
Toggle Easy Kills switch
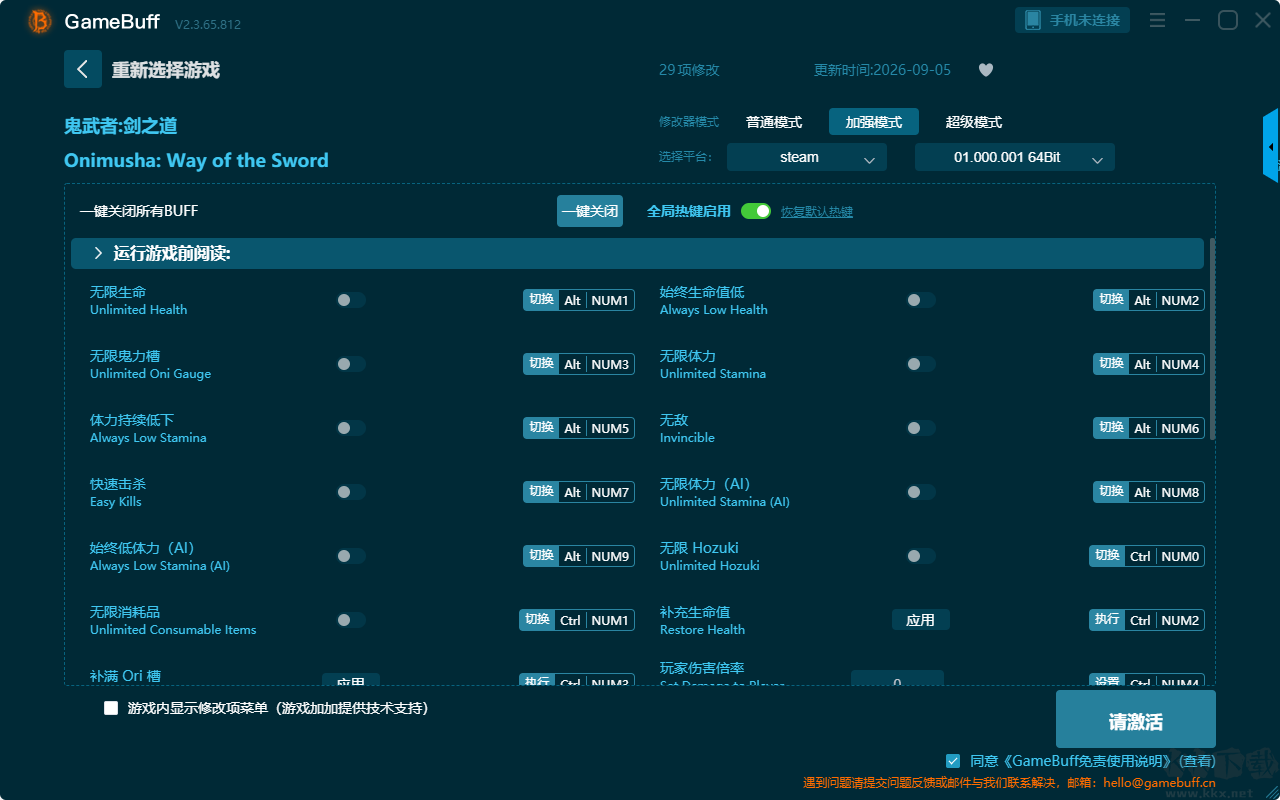pyautogui.click(x=351, y=492)
